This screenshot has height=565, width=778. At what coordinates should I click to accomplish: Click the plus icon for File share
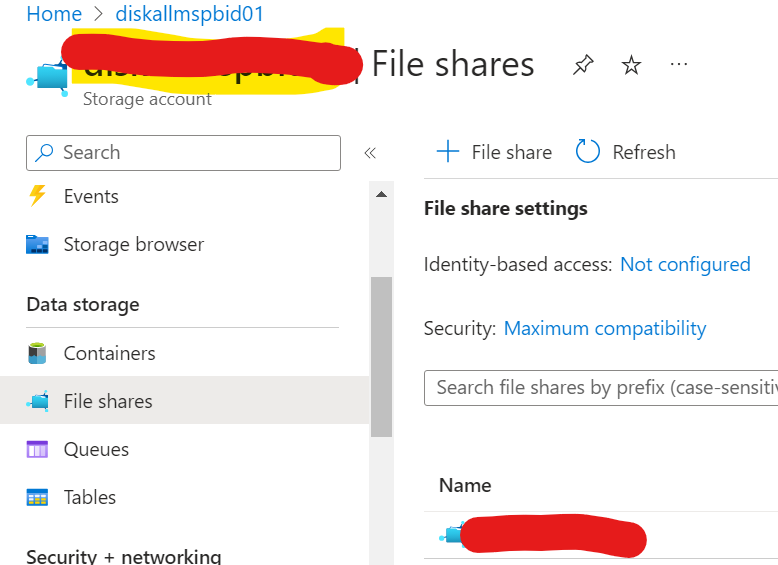448,151
